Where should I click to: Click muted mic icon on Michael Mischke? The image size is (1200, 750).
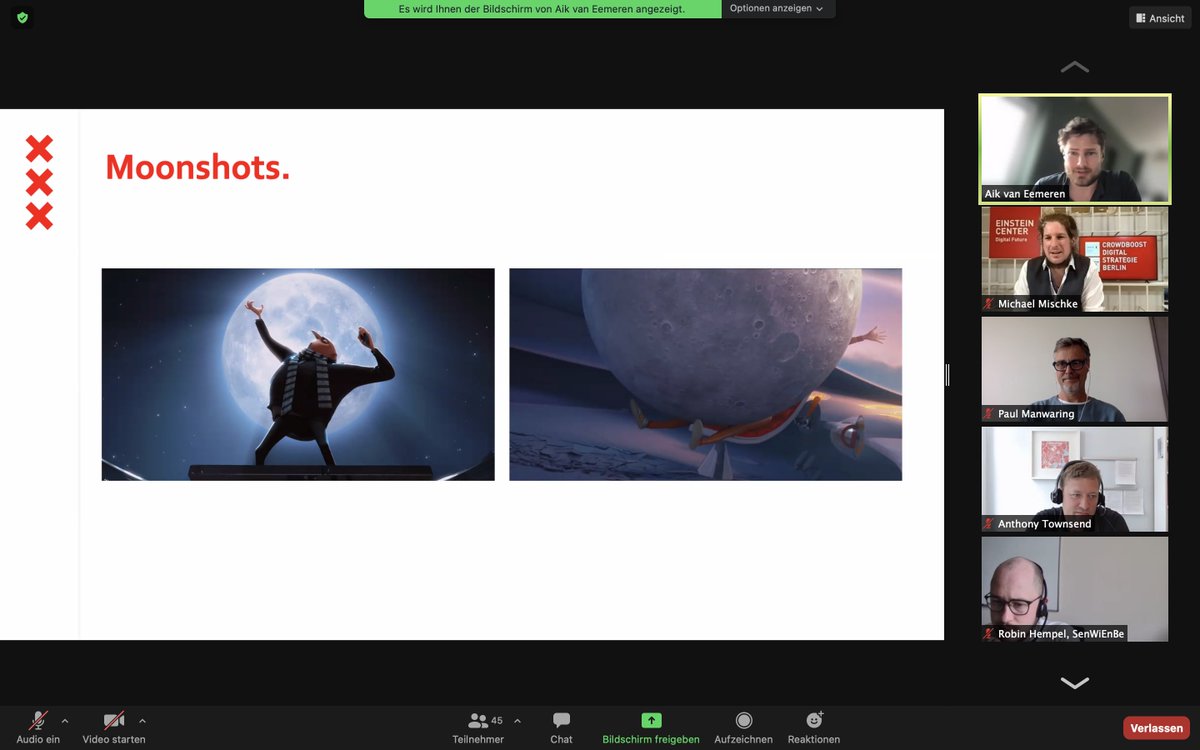[x=990, y=303]
